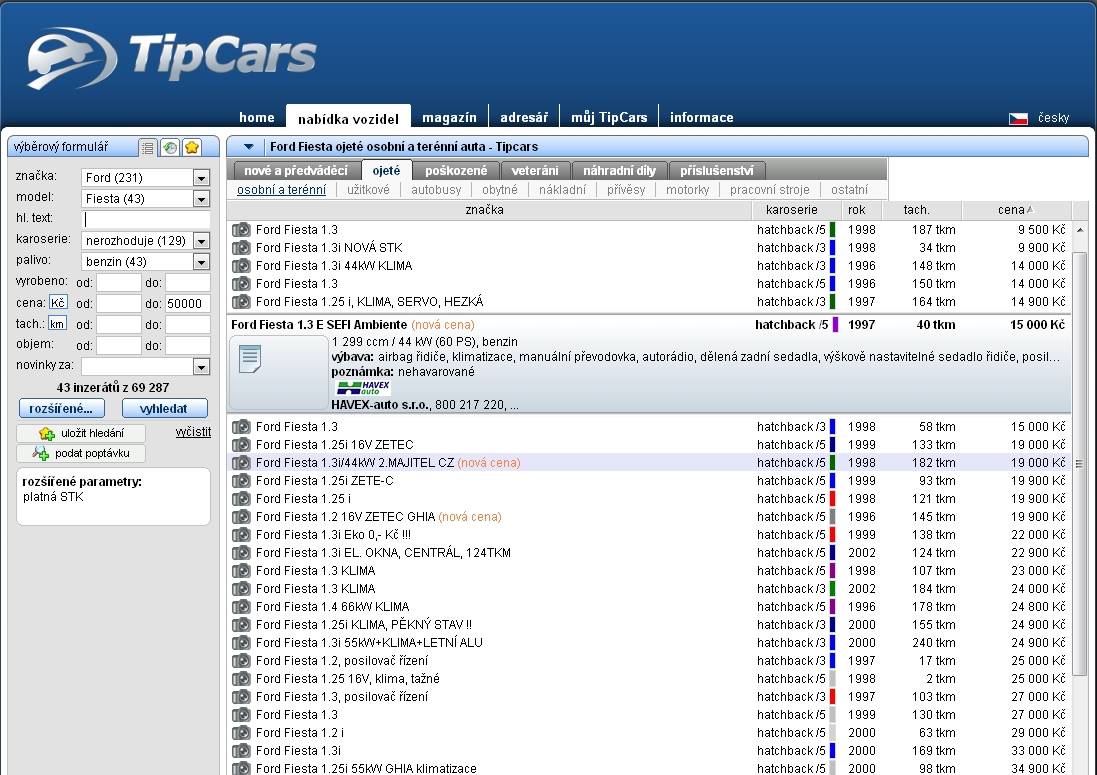
Task: Click the results list scroll-up arrow
Action: pyautogui.click(x=1080, y=229)
